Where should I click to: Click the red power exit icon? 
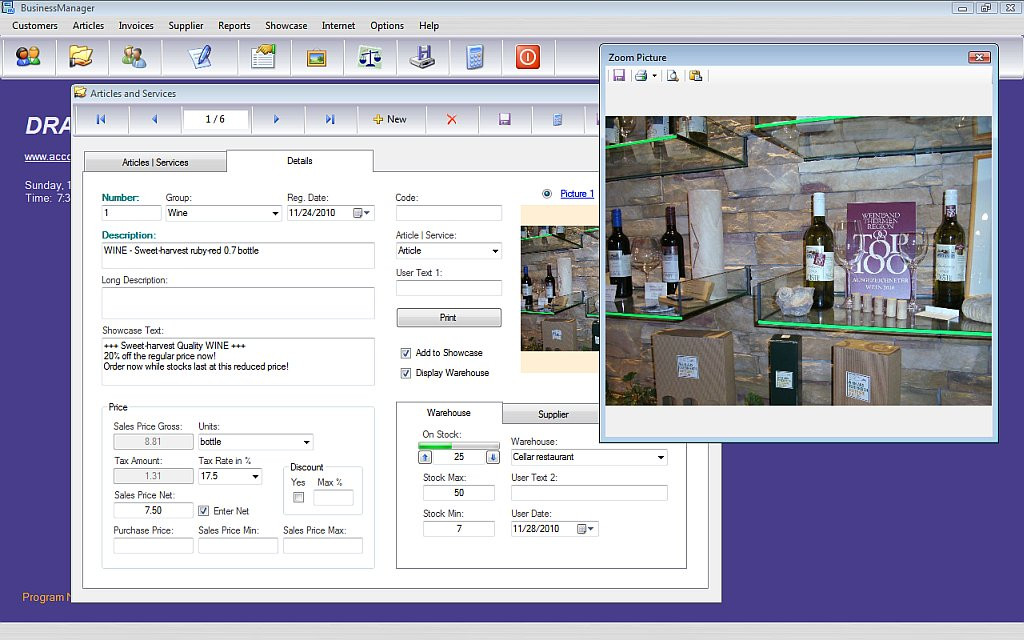tap(528, 57)
